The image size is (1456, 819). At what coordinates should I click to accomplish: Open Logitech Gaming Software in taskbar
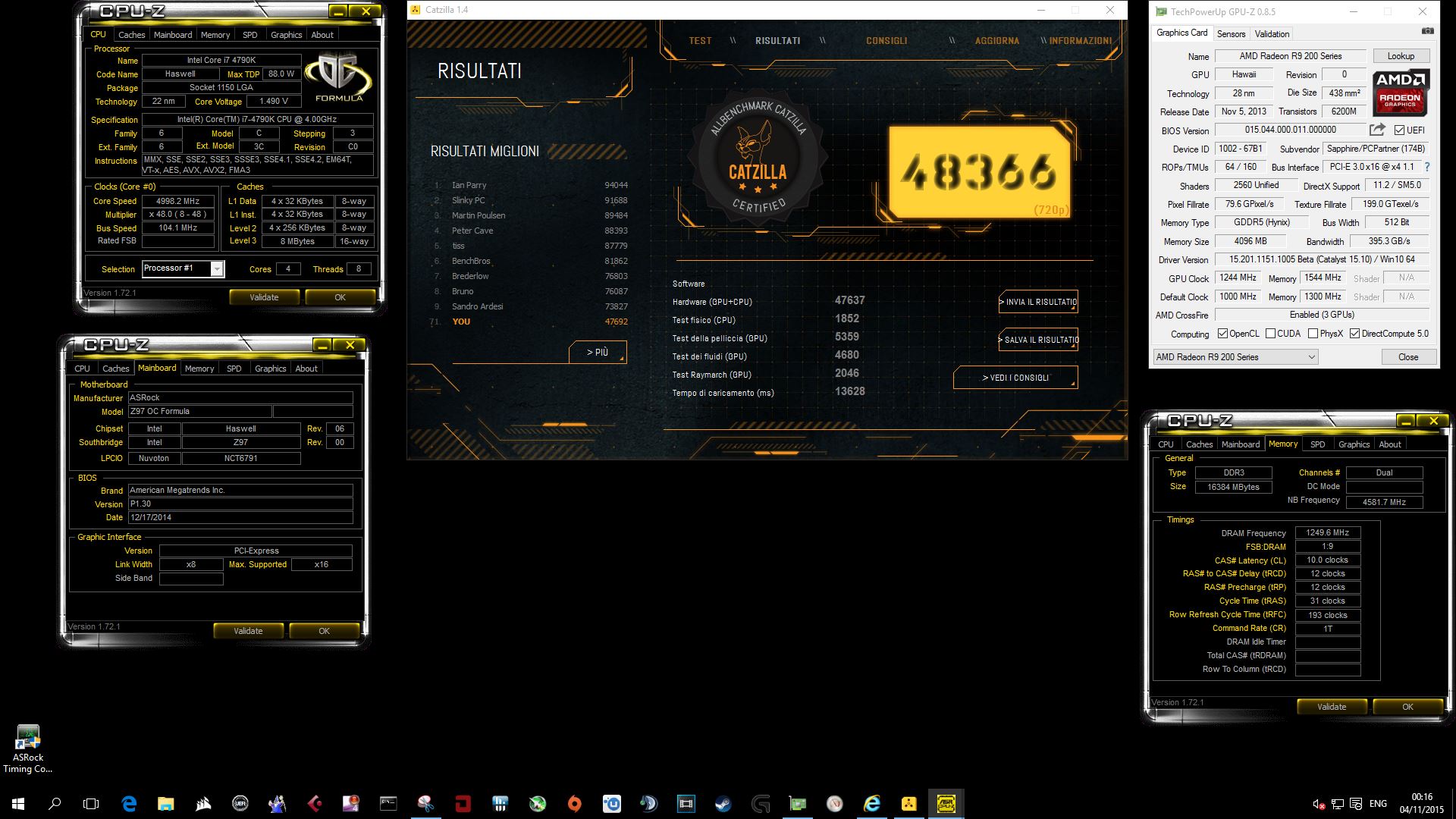(x=761, y=804)
